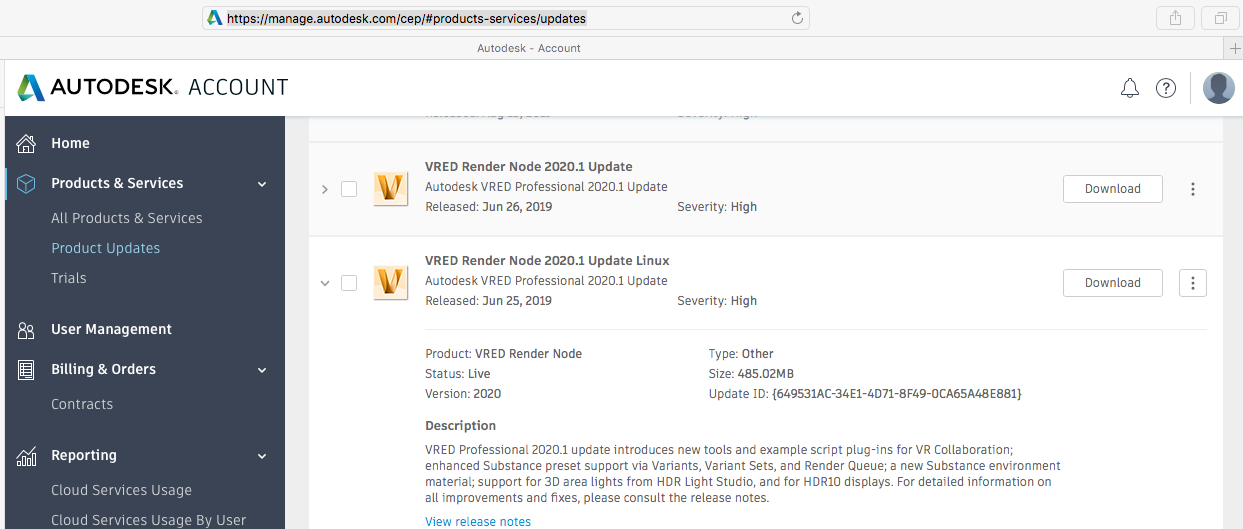1243x529 pixels.
Task: Select the VRED Render Node 2020.1 Update checkbox
Action: point(349,189)
